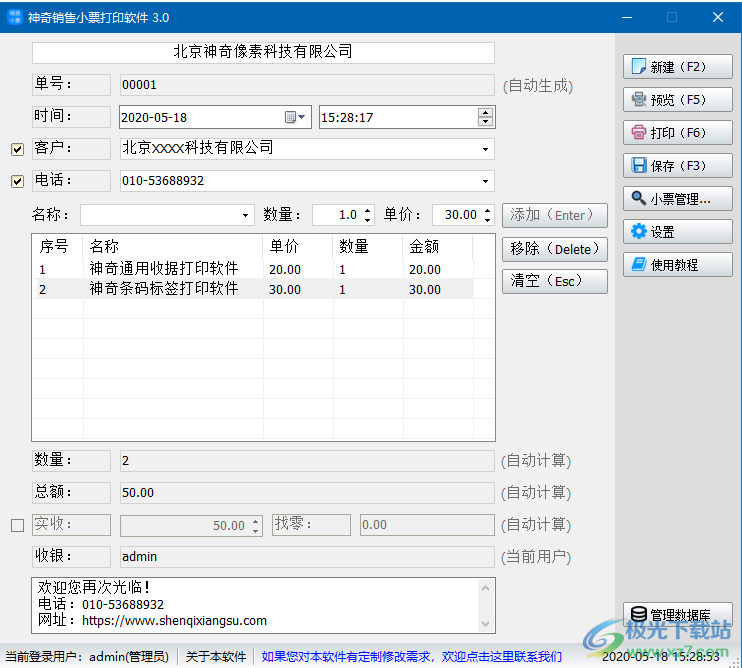Screen dimensions: 742x668
Task: Increase 单价 unit price with up arrow
Action: (x=487, y=211)
